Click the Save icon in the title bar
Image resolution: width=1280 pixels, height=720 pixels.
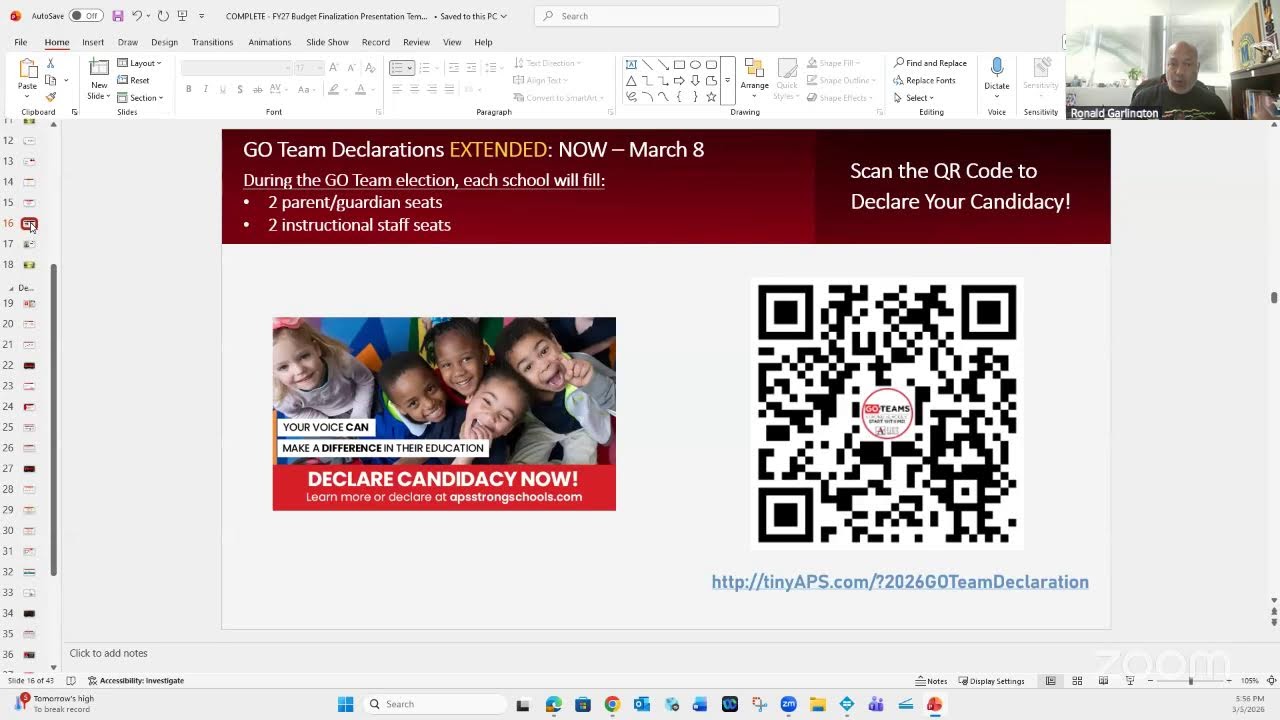click(x=118, y=16)
